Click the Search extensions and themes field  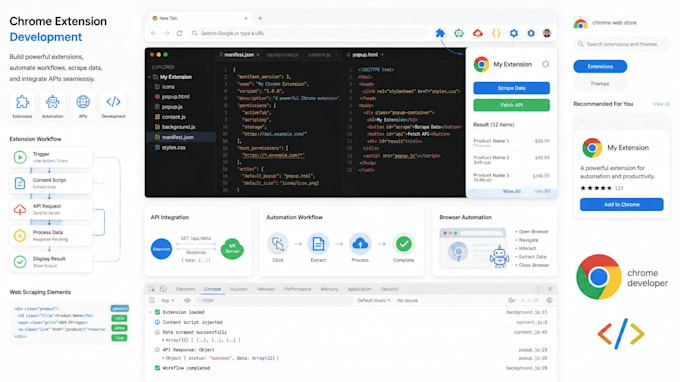point(621,44)
